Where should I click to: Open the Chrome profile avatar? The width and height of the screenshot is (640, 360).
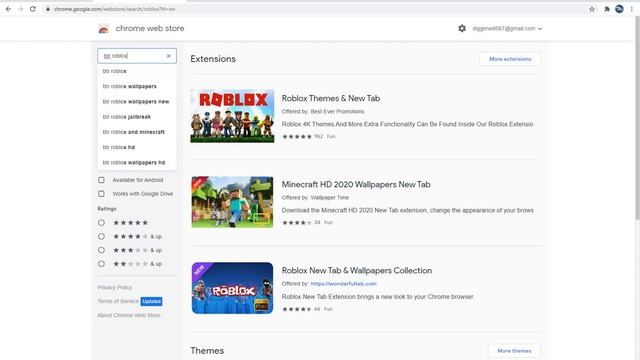click(619, 9)
